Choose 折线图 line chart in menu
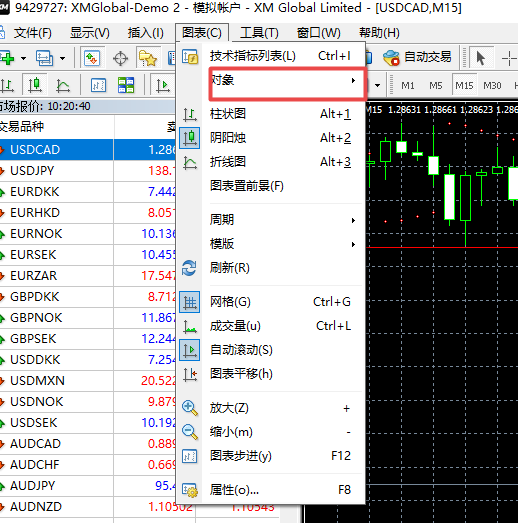This screenshot has width=518, height=523. point(271,162)
